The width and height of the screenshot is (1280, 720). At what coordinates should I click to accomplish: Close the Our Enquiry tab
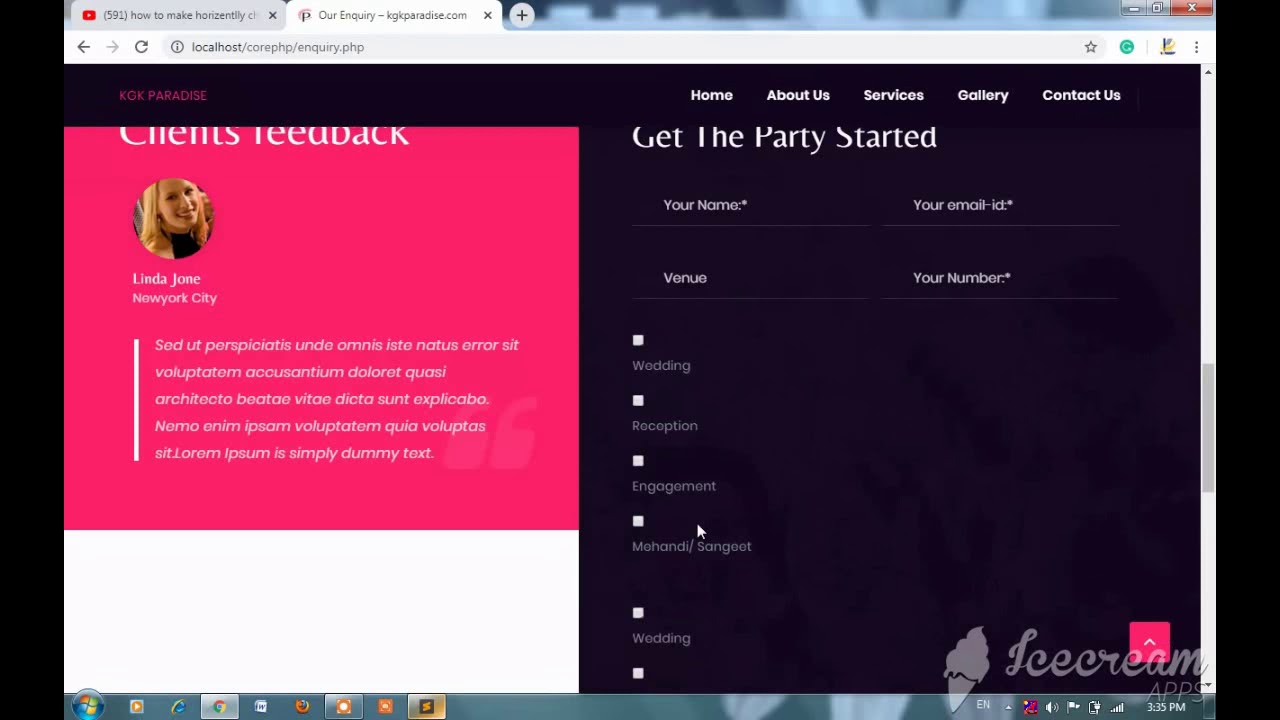coord(488,15)
